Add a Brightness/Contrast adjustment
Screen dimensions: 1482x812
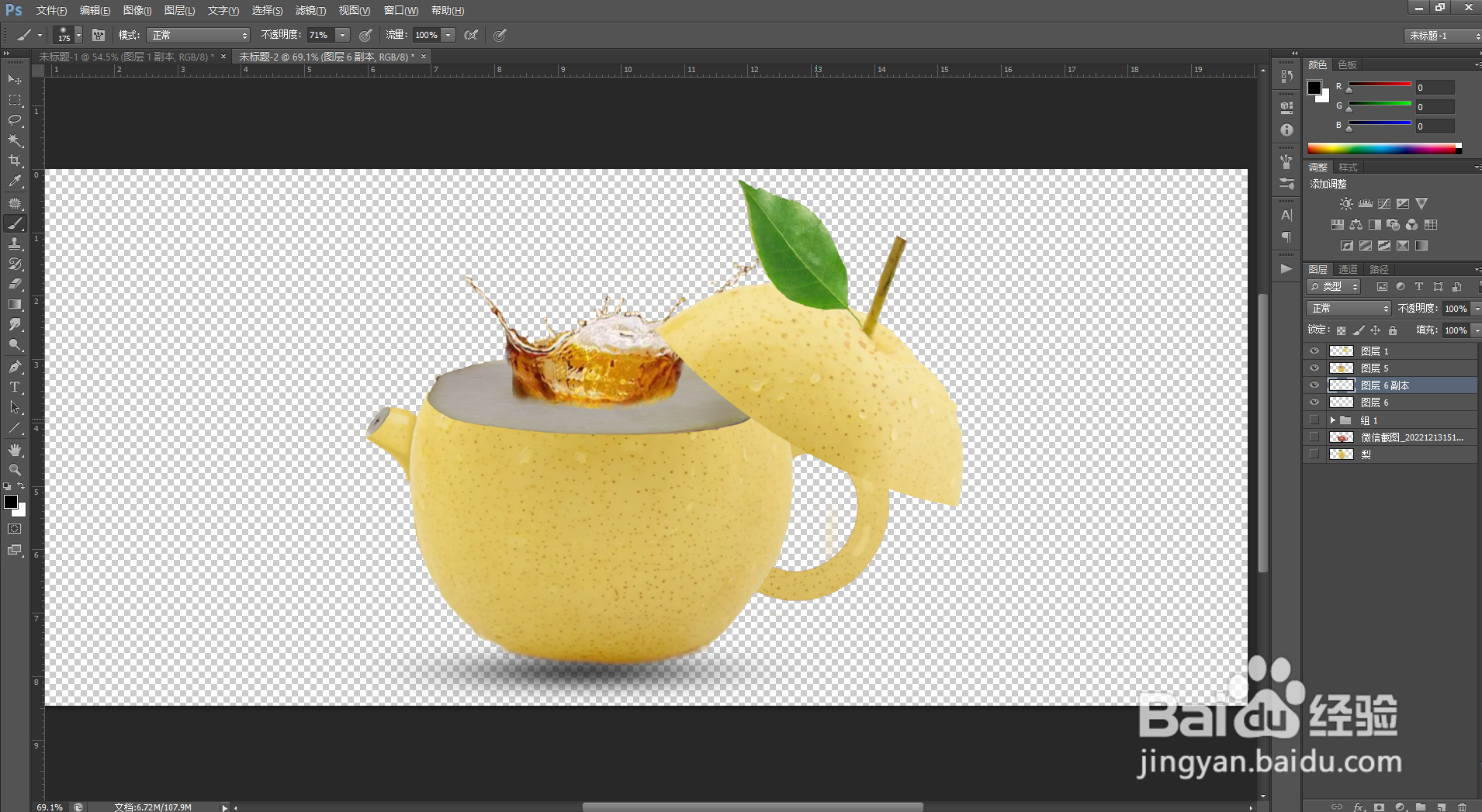1346,204
